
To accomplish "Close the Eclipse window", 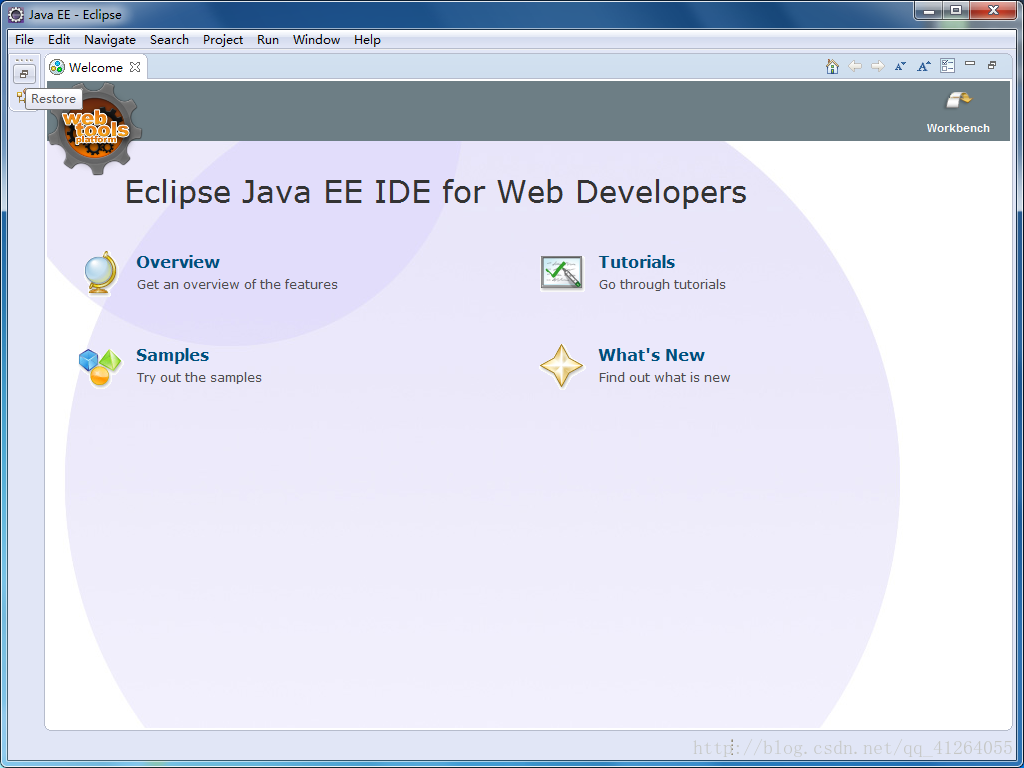I will click(993, 11).
